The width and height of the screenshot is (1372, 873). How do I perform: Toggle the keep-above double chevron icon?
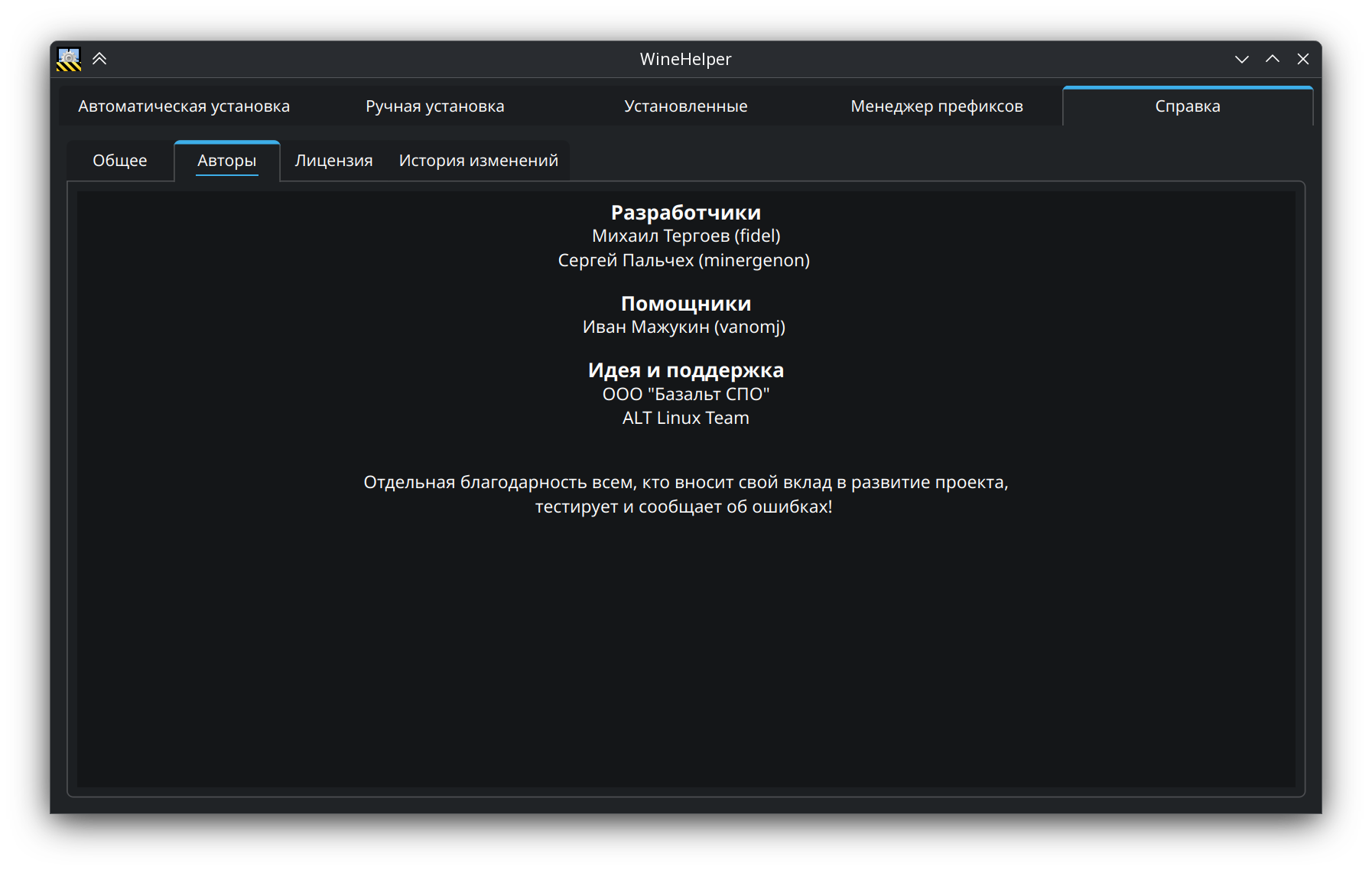click(x=99, y=59)
